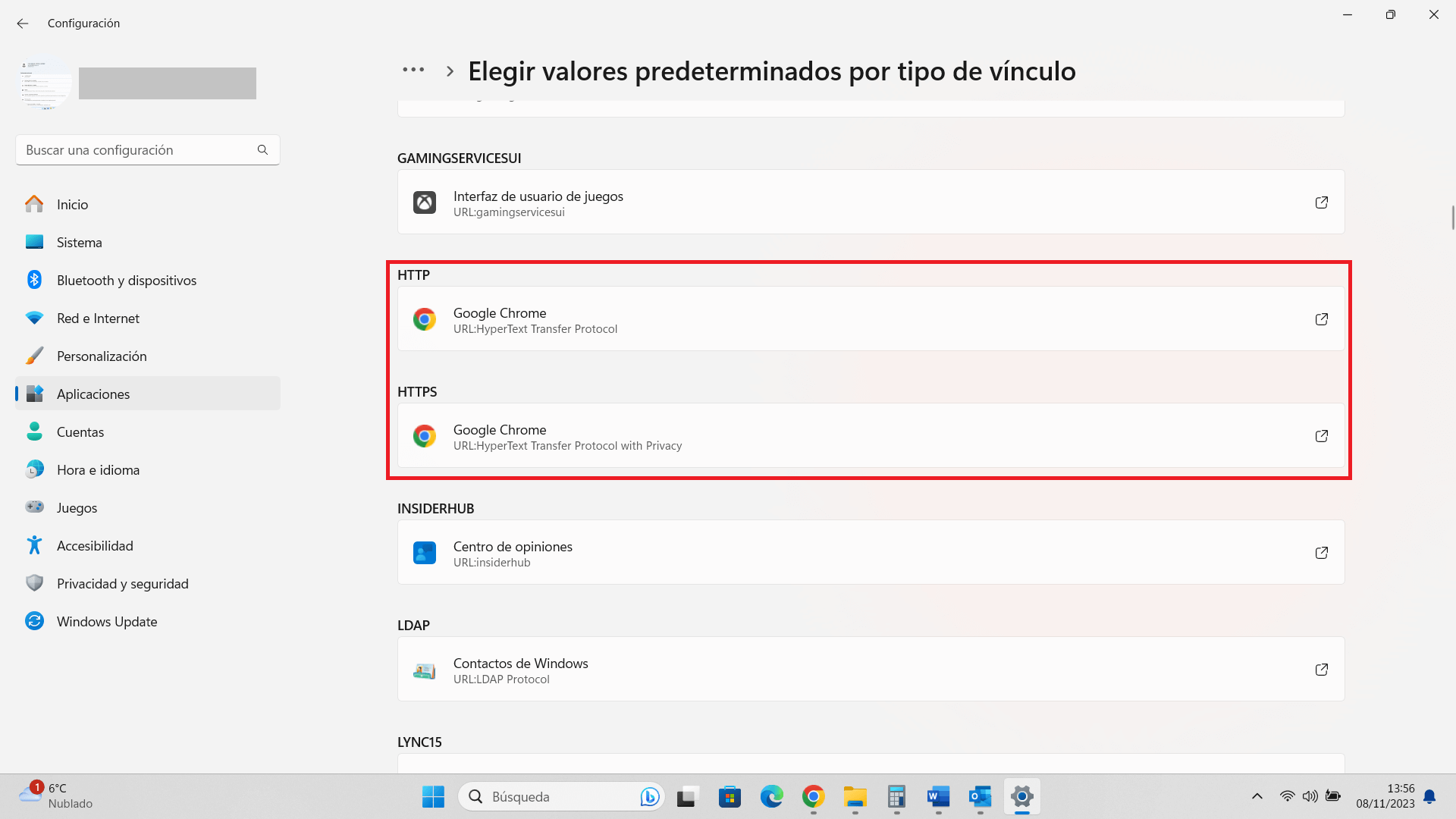The height and width of the screenshot is (819, 1456).
Task: Click the volume speaker tray icon
Action: pyautogui.click(x=1310, y=796)
